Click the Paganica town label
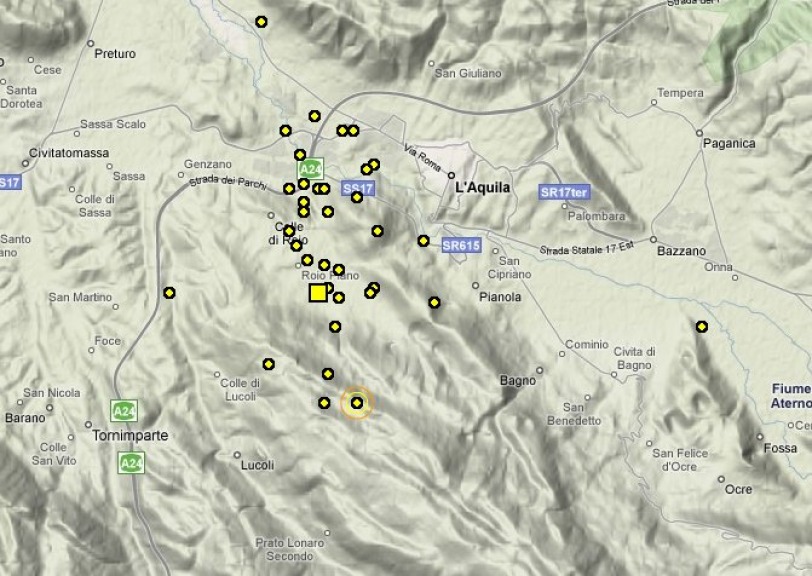This screenshot has height=576, width=812. pos(729,143)
